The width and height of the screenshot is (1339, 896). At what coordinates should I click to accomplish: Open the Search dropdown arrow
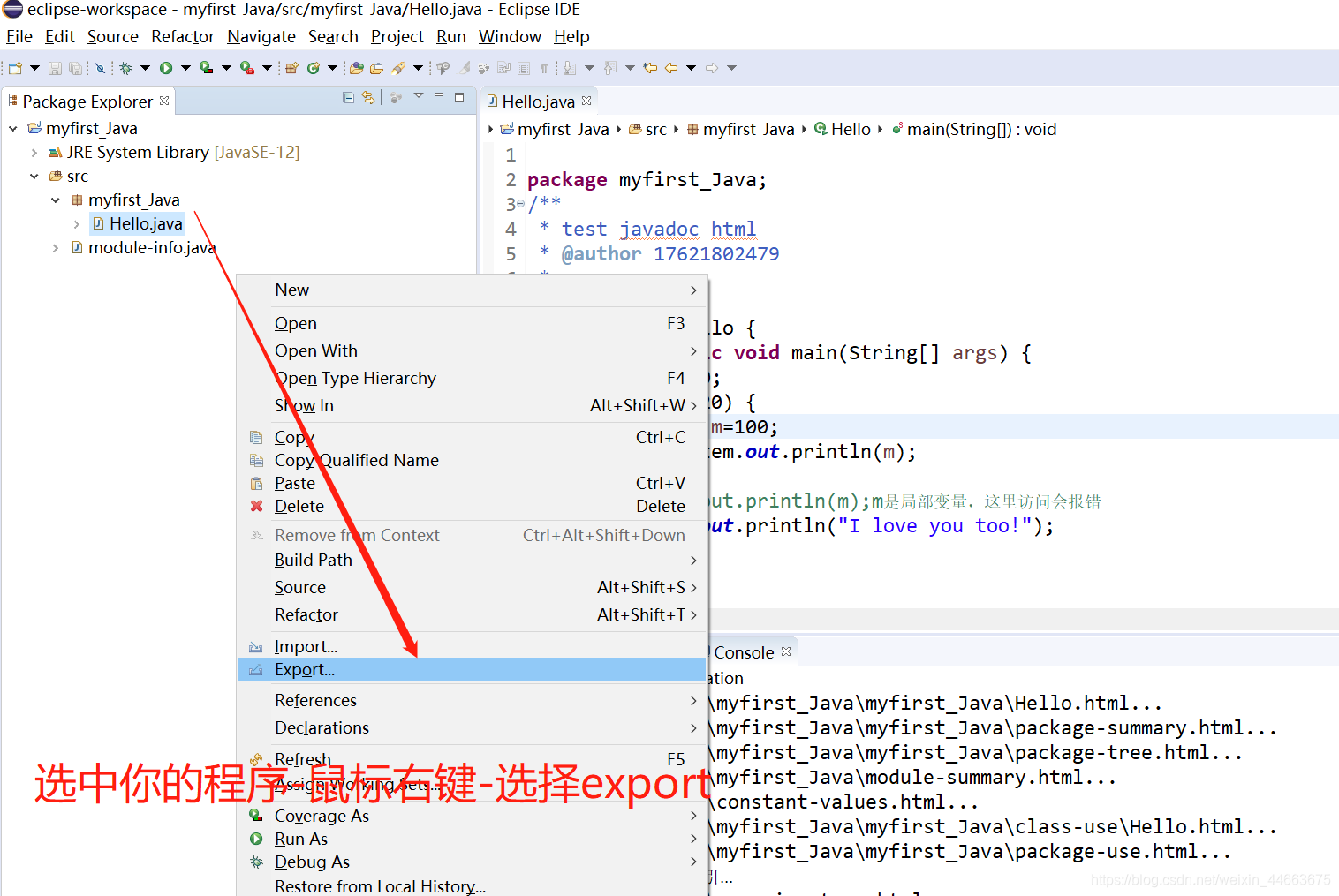click(x=418, y=68)
